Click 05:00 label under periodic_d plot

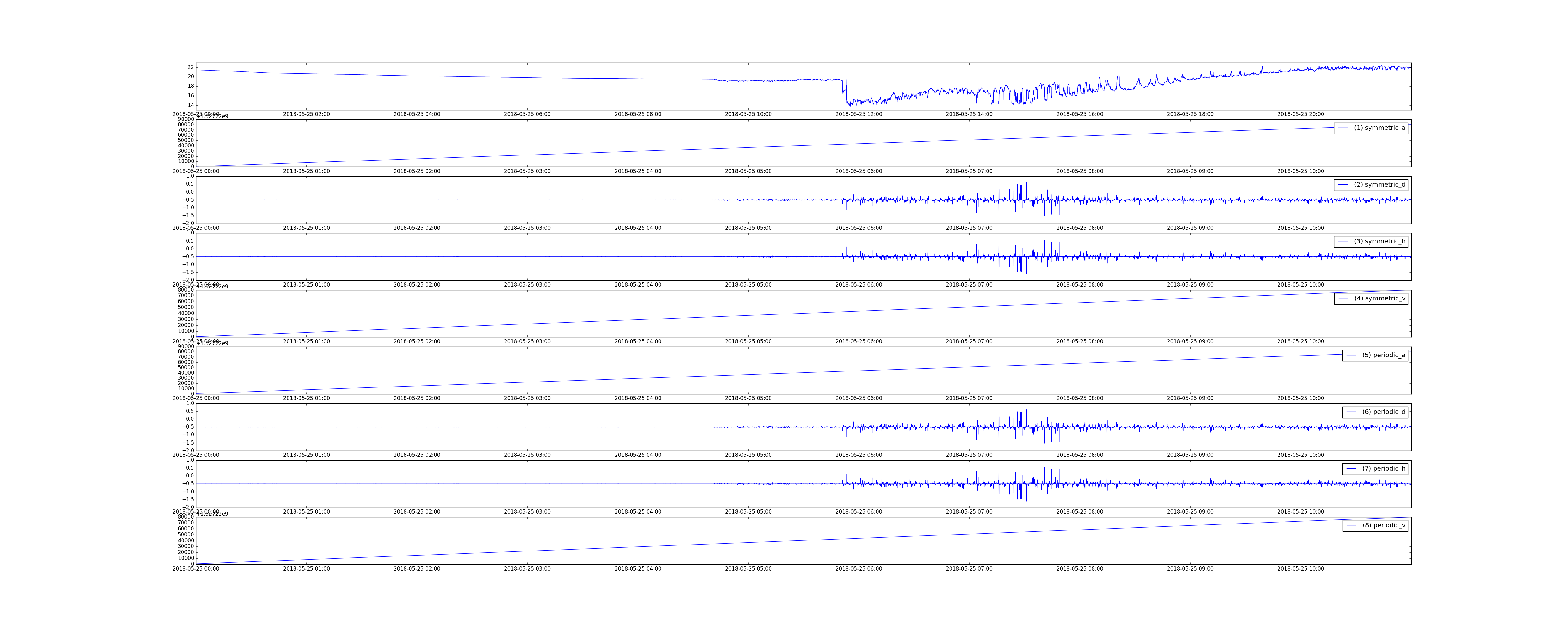pyautogui.click(x=748, y=455)
